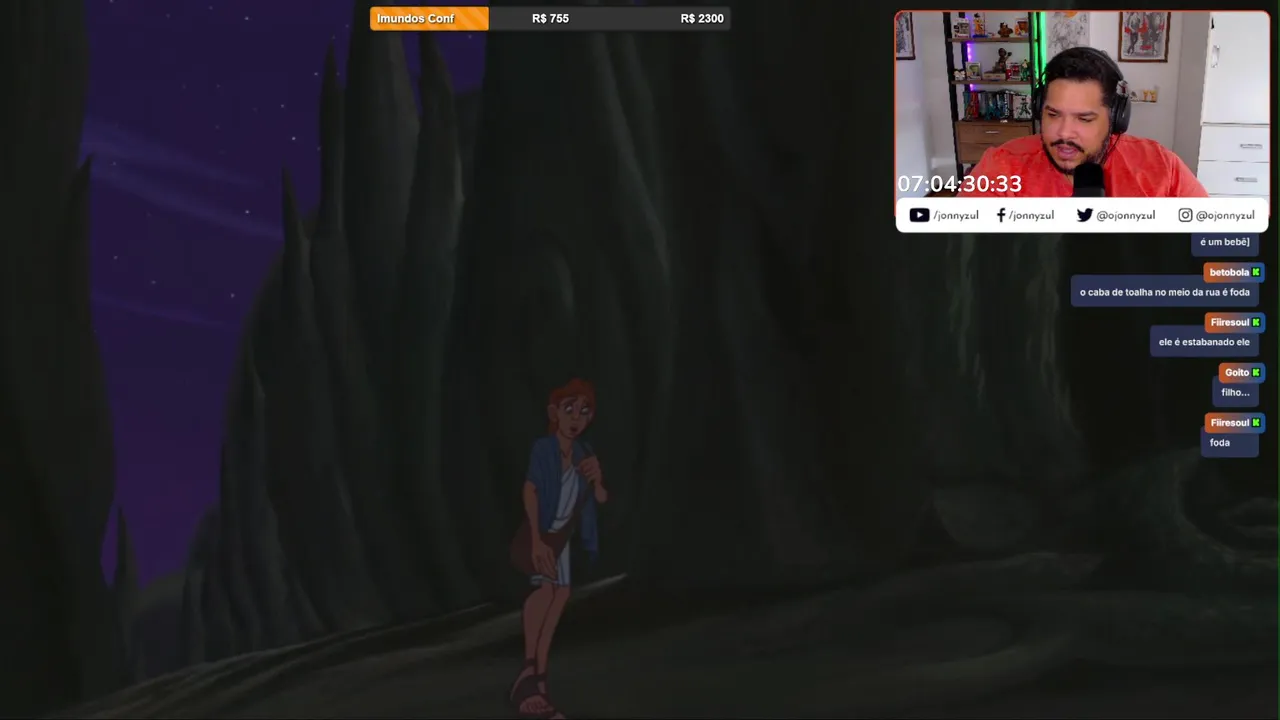Click the Twitter bird icon
Image resolution: width=1280 pixels, height=720 pixels.
[x=1085, y=215]
